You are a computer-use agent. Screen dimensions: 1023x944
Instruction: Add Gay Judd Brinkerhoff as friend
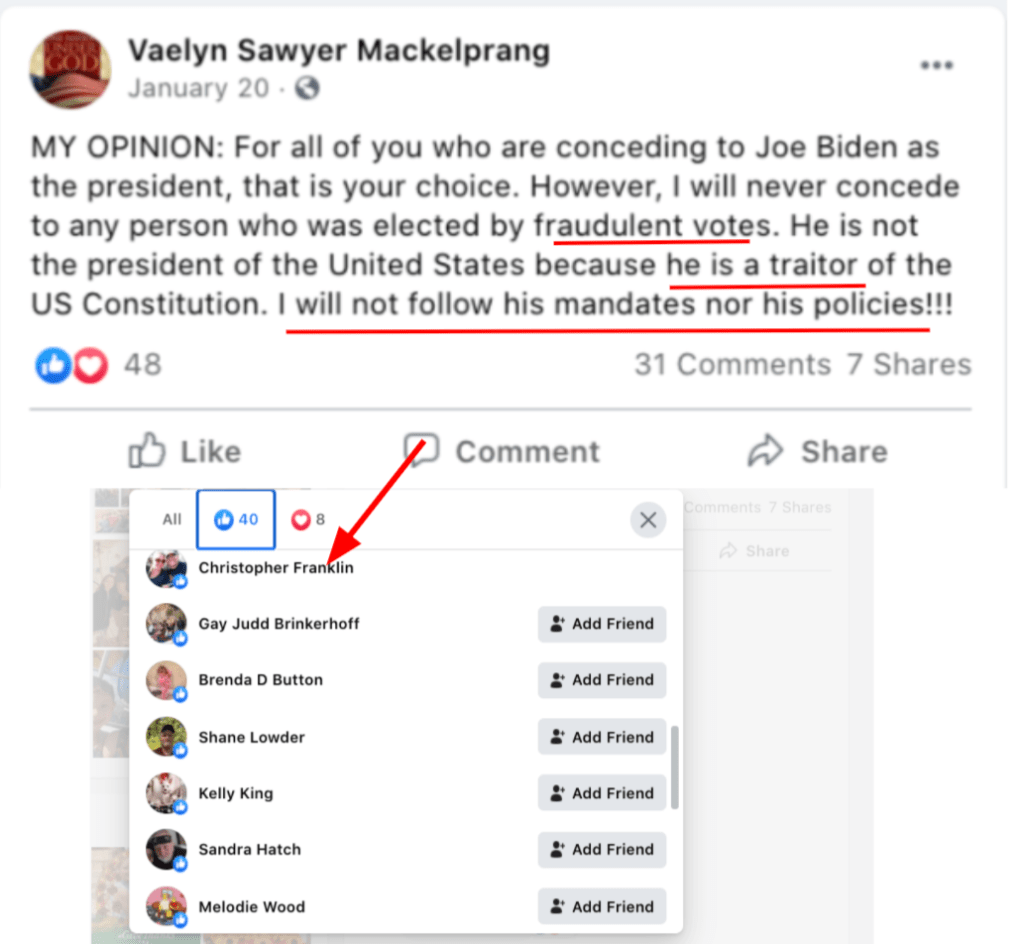[602, 624]
